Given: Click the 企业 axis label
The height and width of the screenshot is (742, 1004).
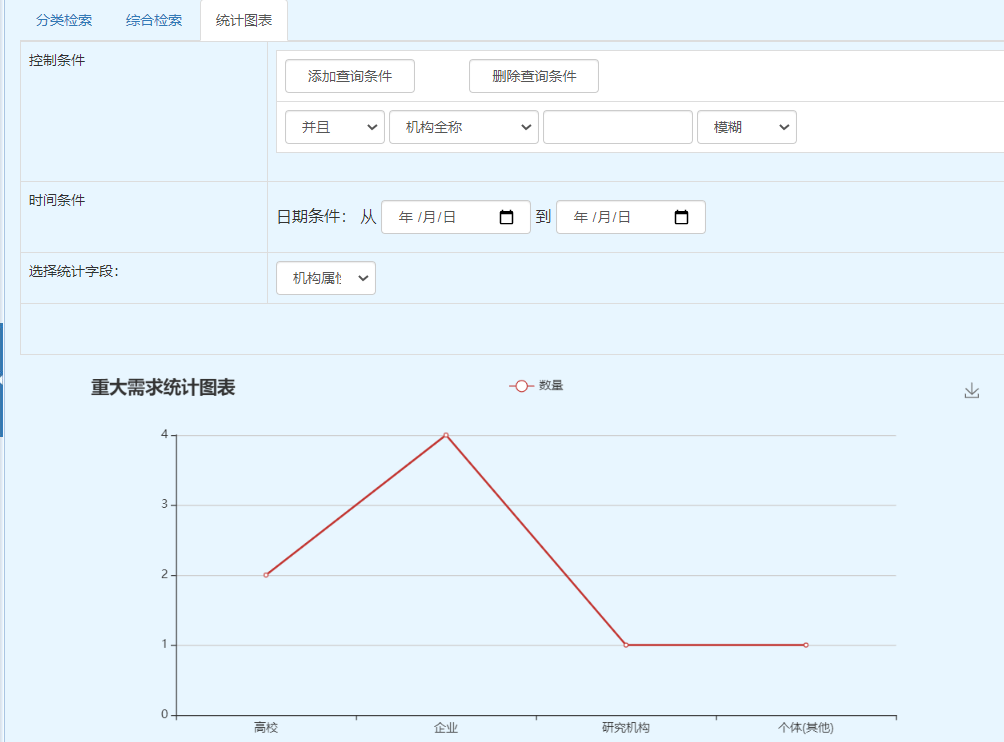Looking at the screenshot, I should click(446, 728).
